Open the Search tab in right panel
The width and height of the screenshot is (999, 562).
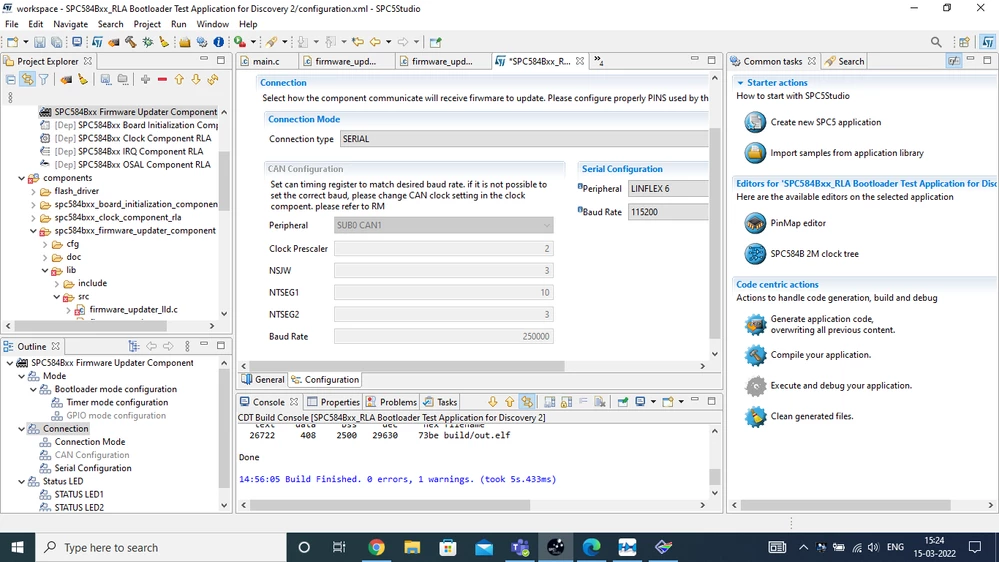tap(844, 61)
